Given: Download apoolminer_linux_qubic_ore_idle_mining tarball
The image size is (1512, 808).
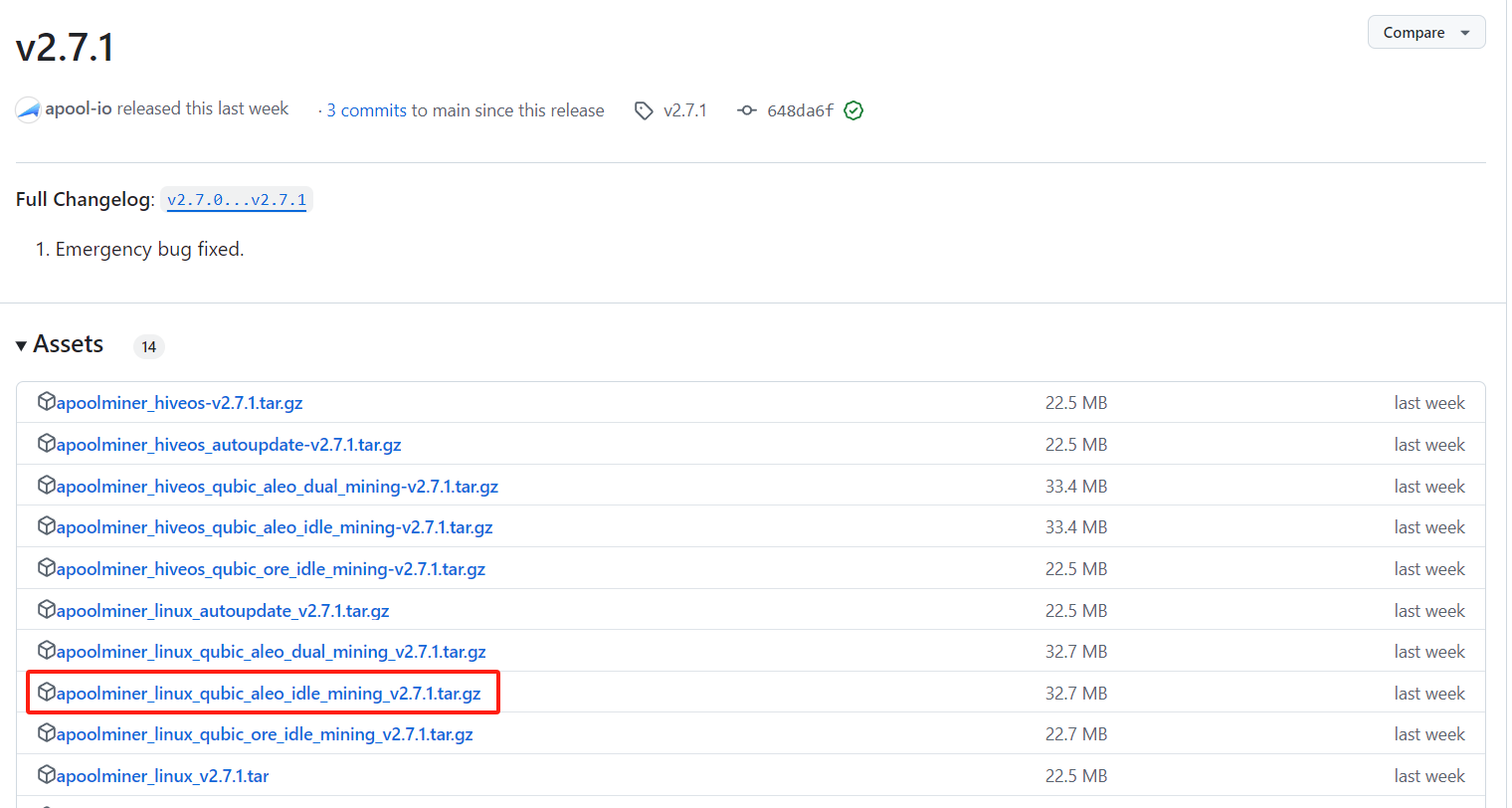Looking at the screenshot, I should (x=265, y=734).
